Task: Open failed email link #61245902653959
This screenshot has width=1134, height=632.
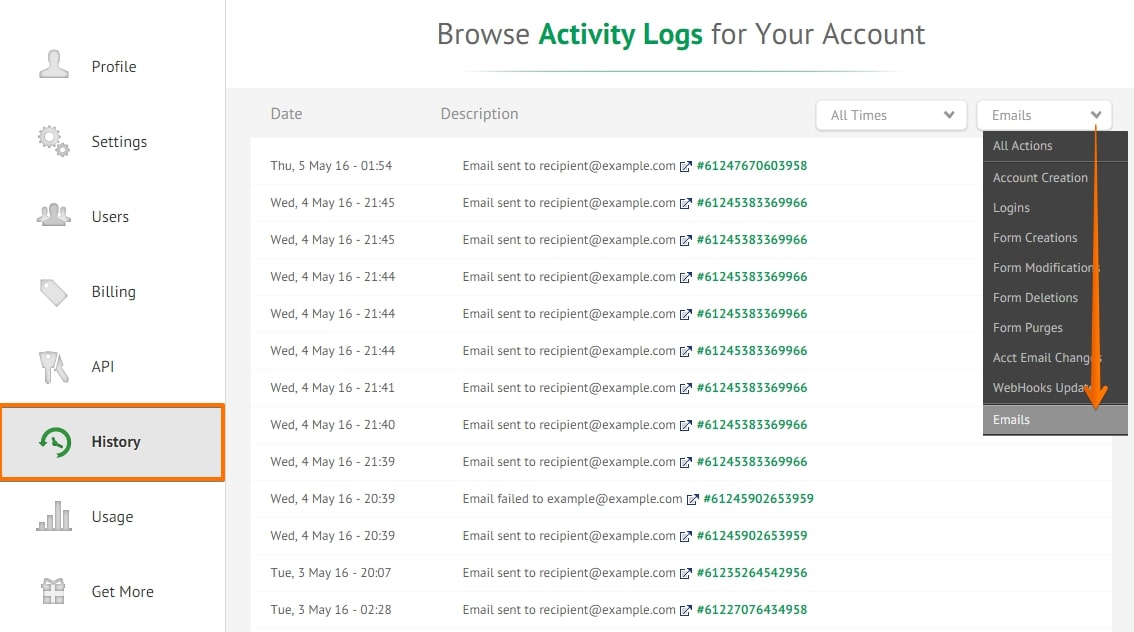Action: (758, 499)
